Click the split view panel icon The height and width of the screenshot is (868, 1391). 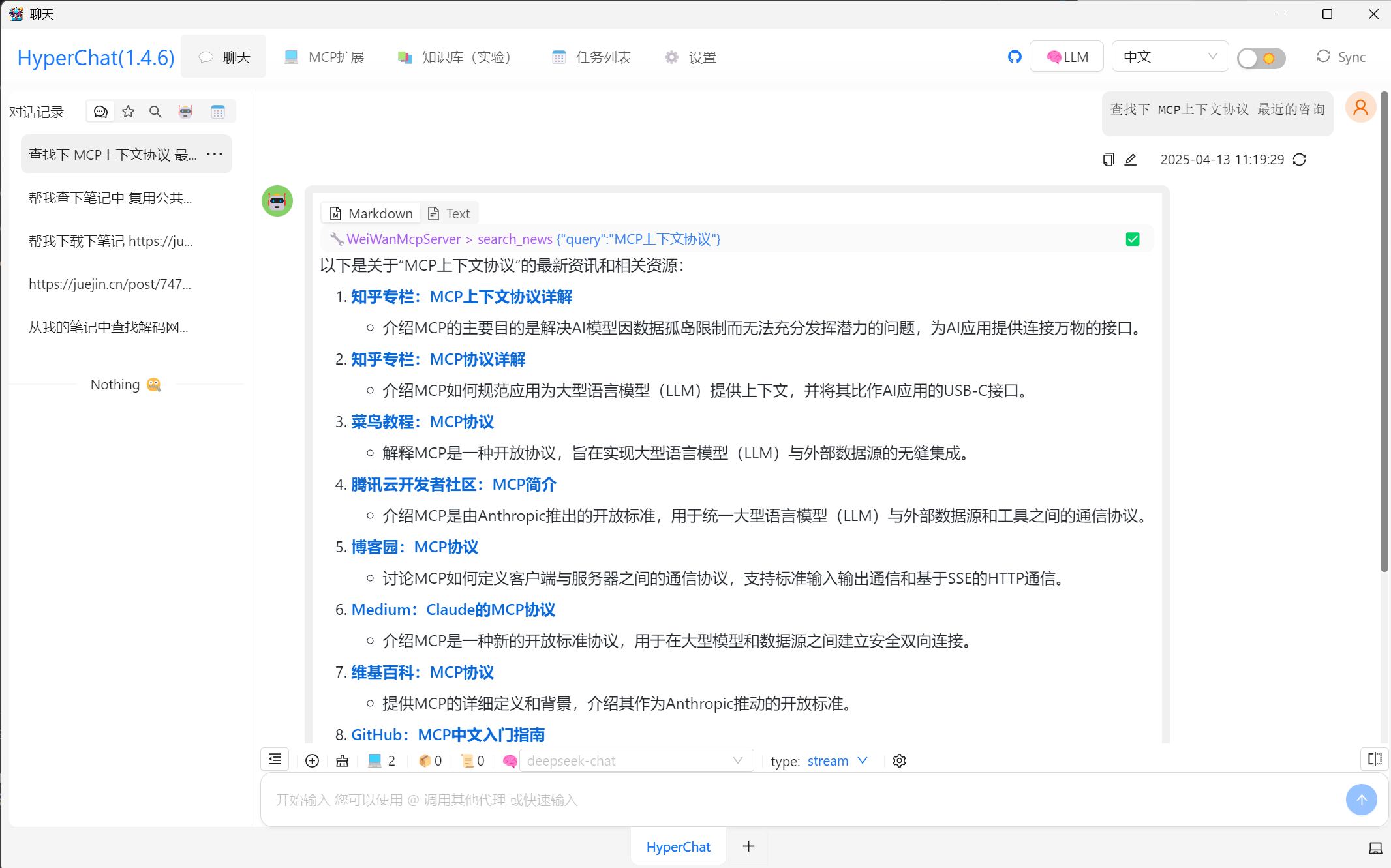click(x=1375, y=758)
